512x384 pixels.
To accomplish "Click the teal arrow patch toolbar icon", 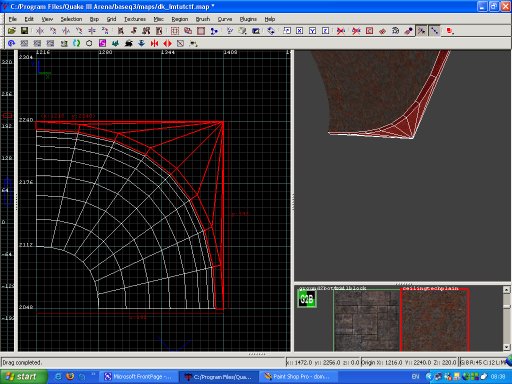I will click(115, 43).
